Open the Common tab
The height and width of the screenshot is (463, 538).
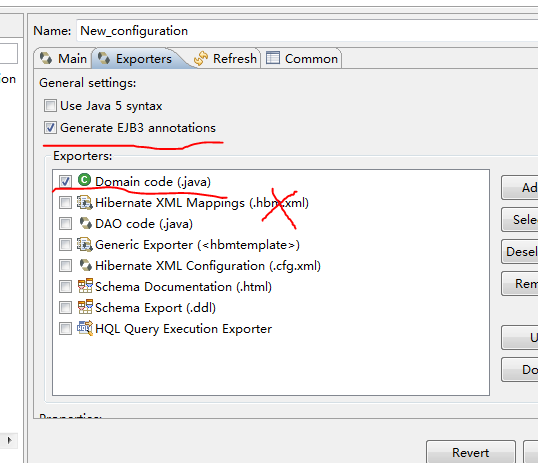[302, 58]
